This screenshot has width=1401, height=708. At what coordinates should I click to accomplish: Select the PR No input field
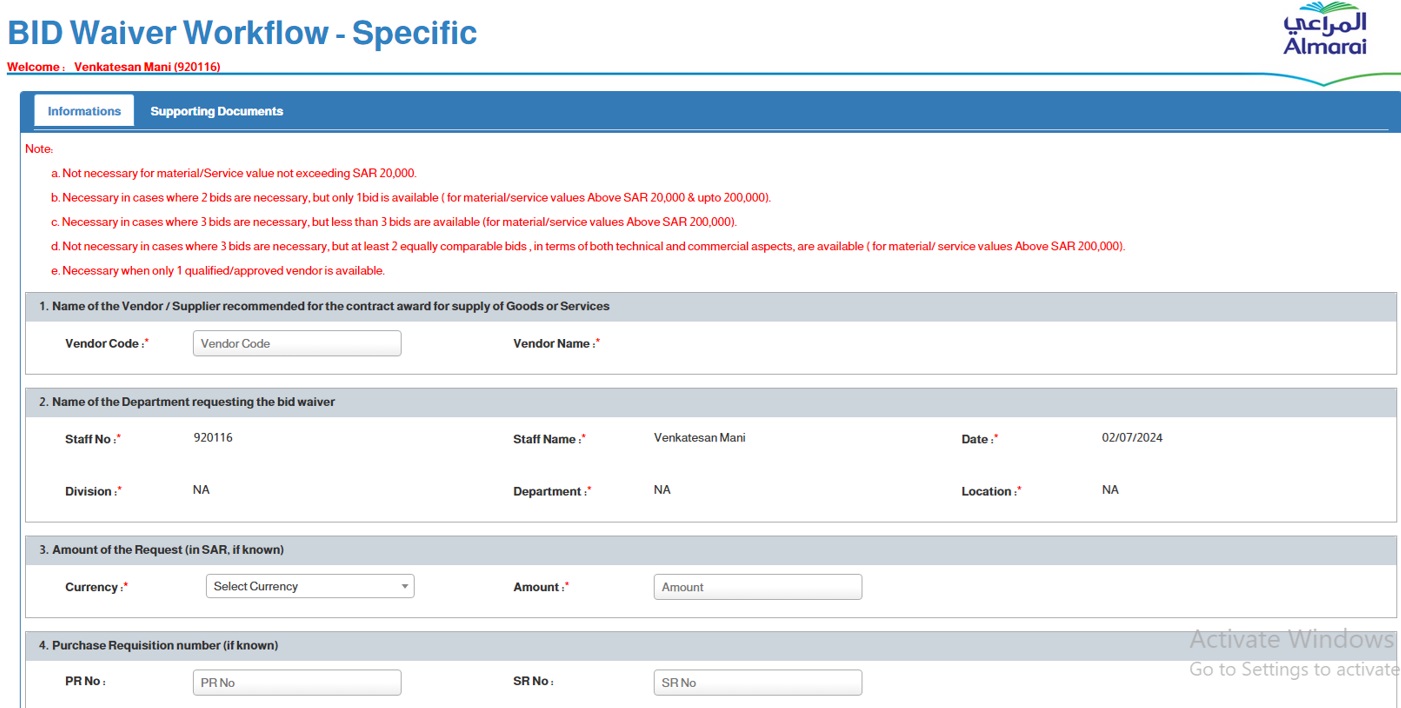pyautogui.click(x=296, y=682)
